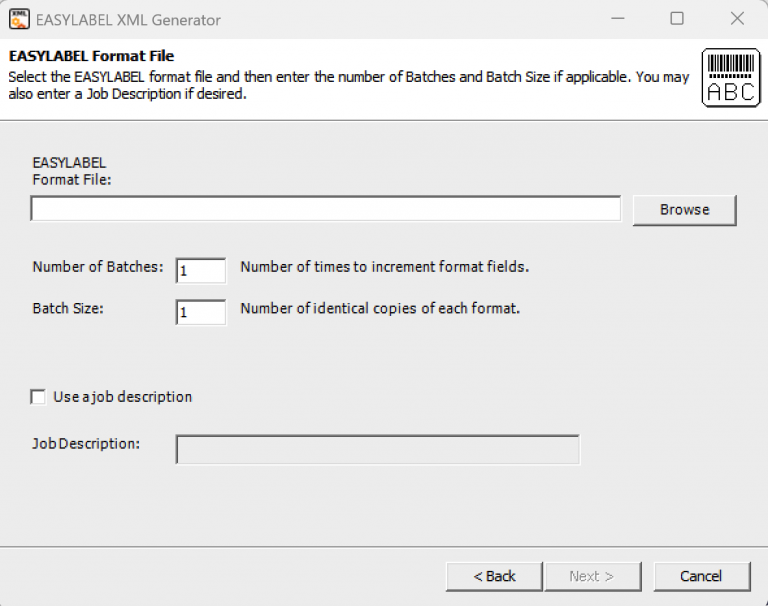This screenshot has width=768, height=606.
Task: Cancel the XML Generator wizard
Action: pyautogui.click(x=701, y=576)
